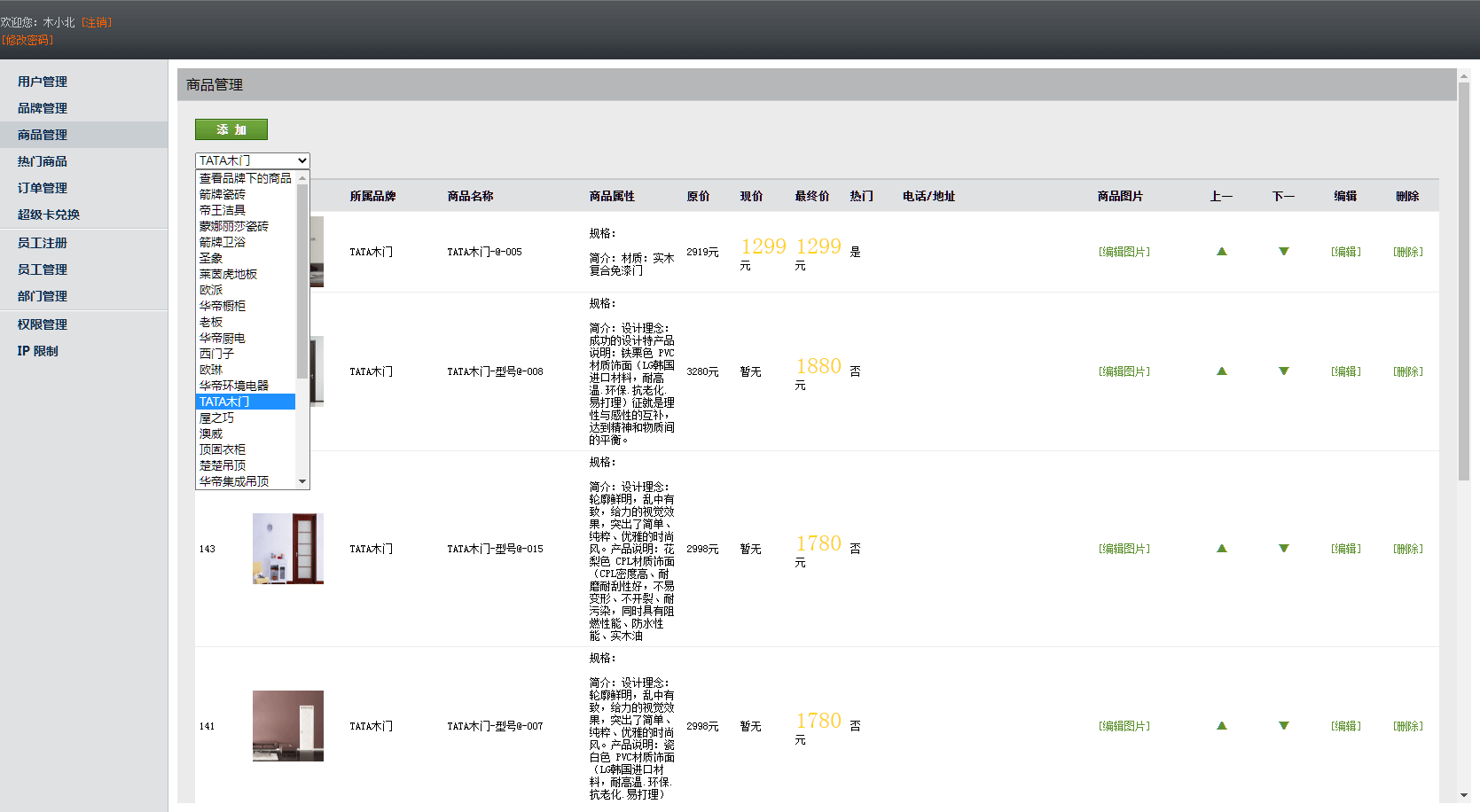Screen dimensions: 1480x812
Task: Move product 型号@-015 down
Action: (x=1283, y=549)
